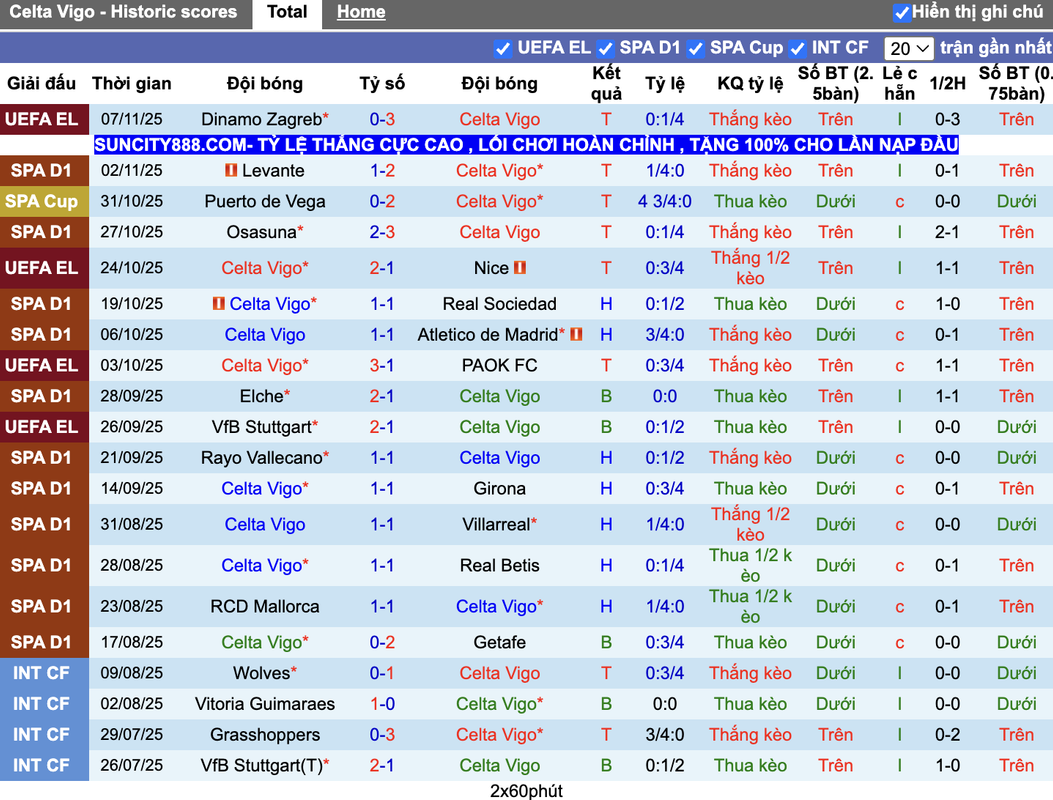Click date 17/08/25 in Getafe row
The width and height of the screenshot is (1053, 800).
132,643
